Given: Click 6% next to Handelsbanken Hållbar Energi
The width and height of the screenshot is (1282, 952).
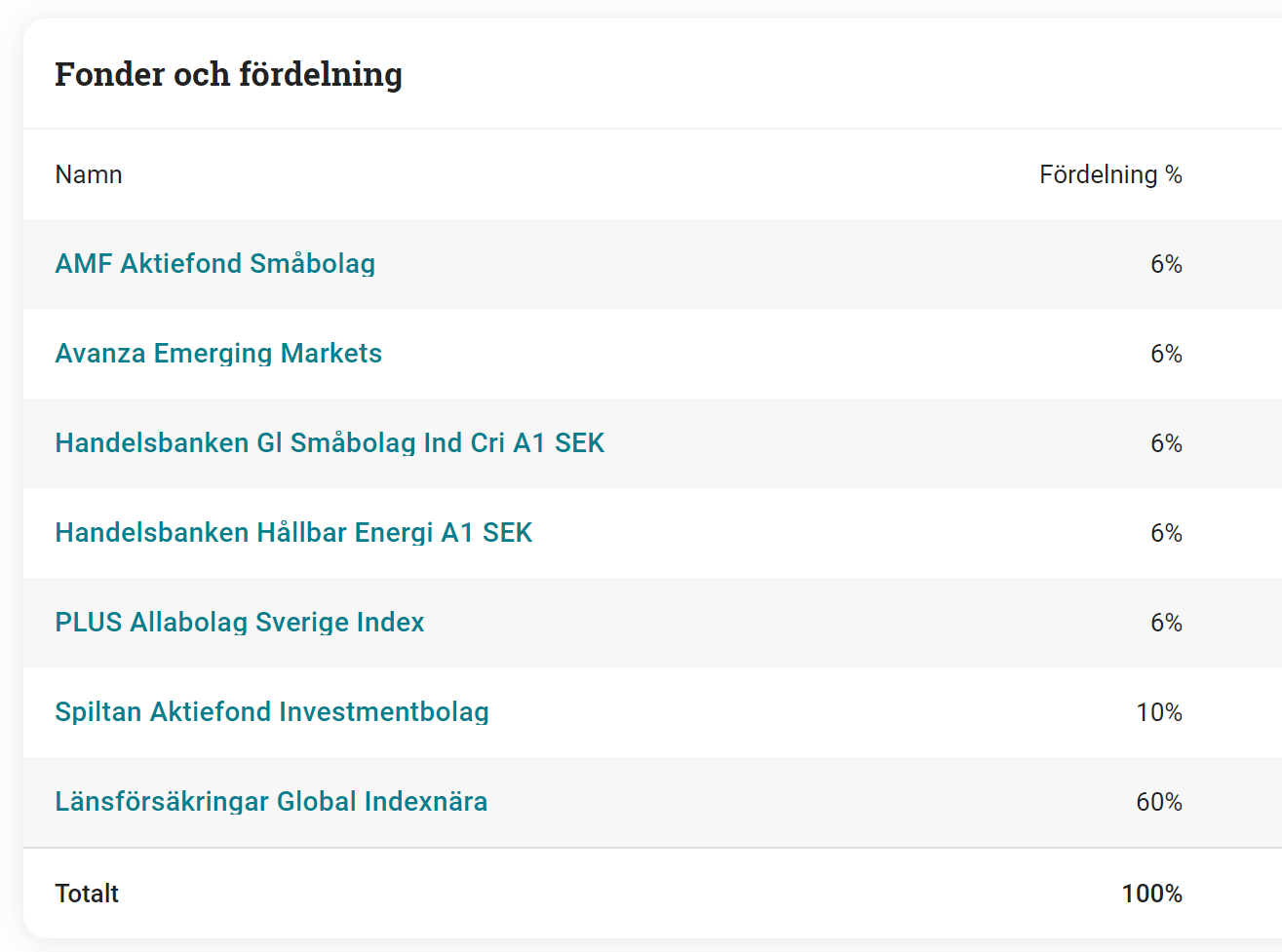Looking at the screenshot, I should 1166,533.
